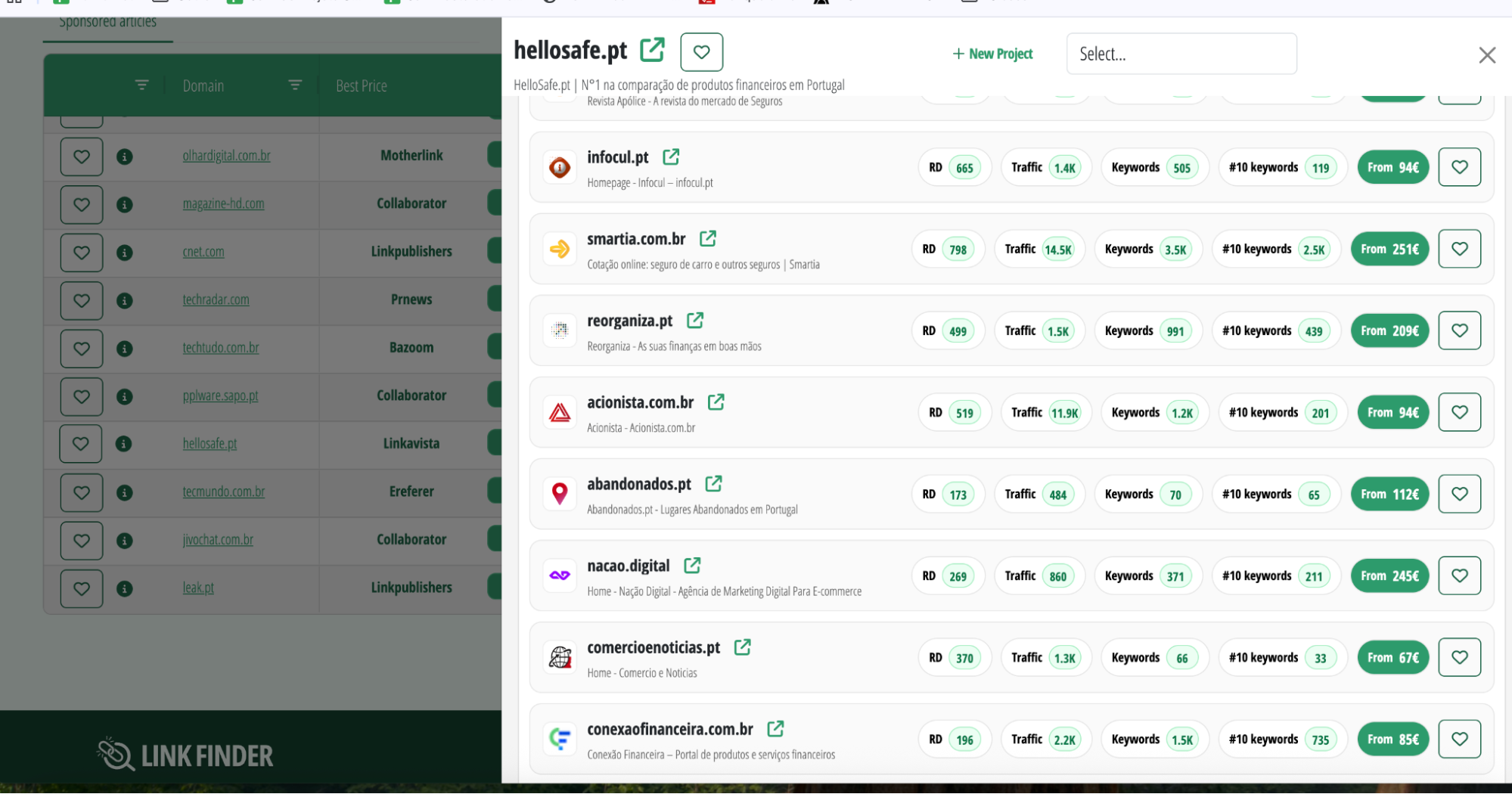Click From 67€ button for comercioenoticias.pt
The height and width of the screenshot is (794, 1512).
[1393, 657]
